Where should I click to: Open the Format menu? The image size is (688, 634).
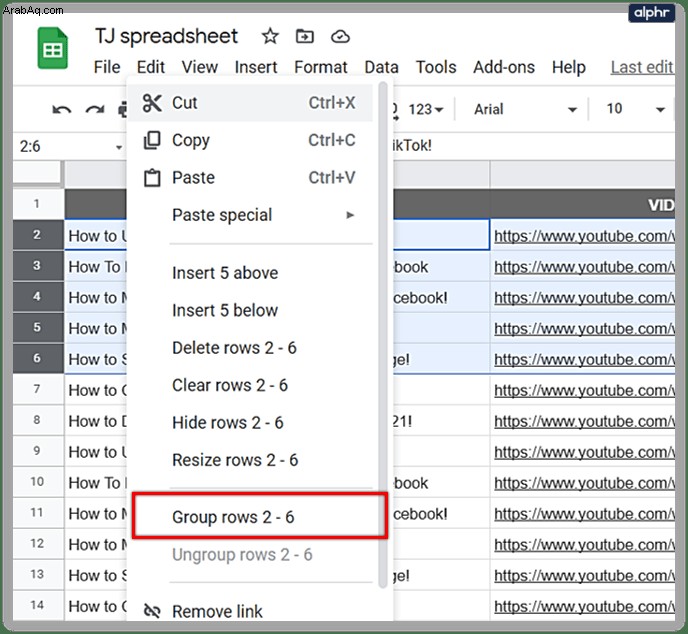tap(321, 67)
